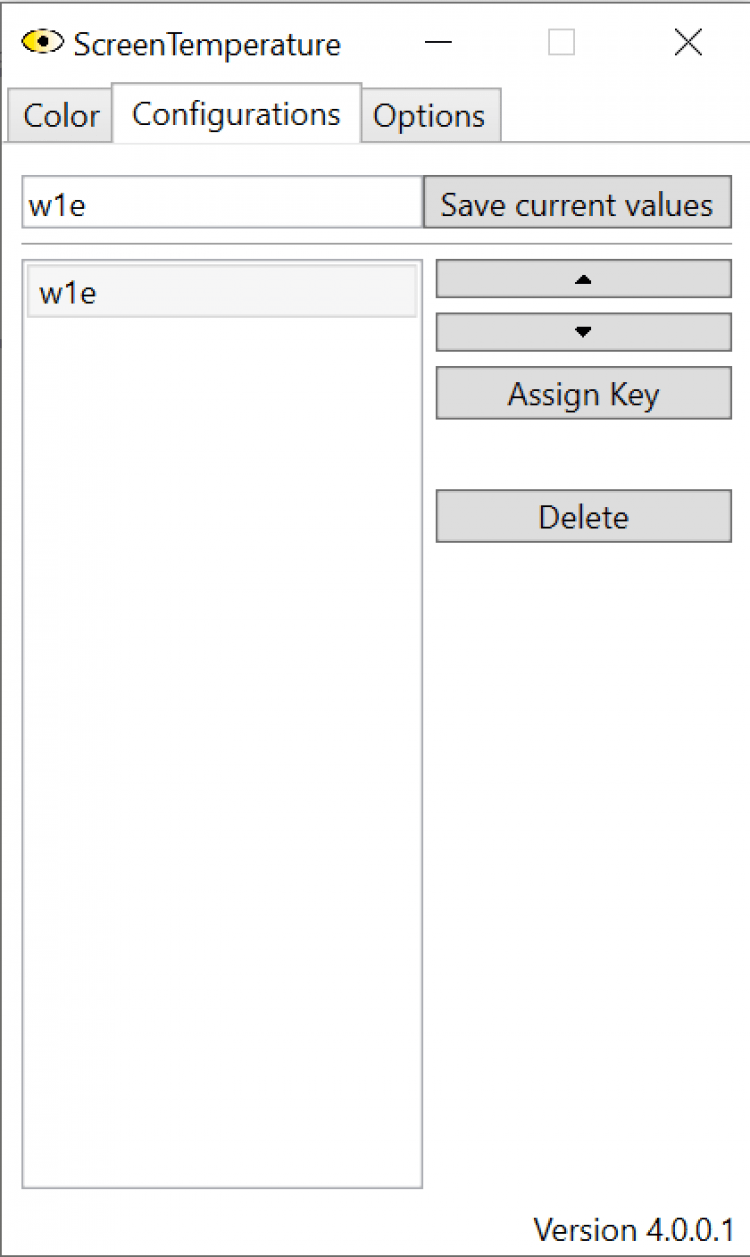This screenshot has height=1257, width=750.
Task: Switch to the Color tab
Action: pyautogui.click(x=60, y=116)
